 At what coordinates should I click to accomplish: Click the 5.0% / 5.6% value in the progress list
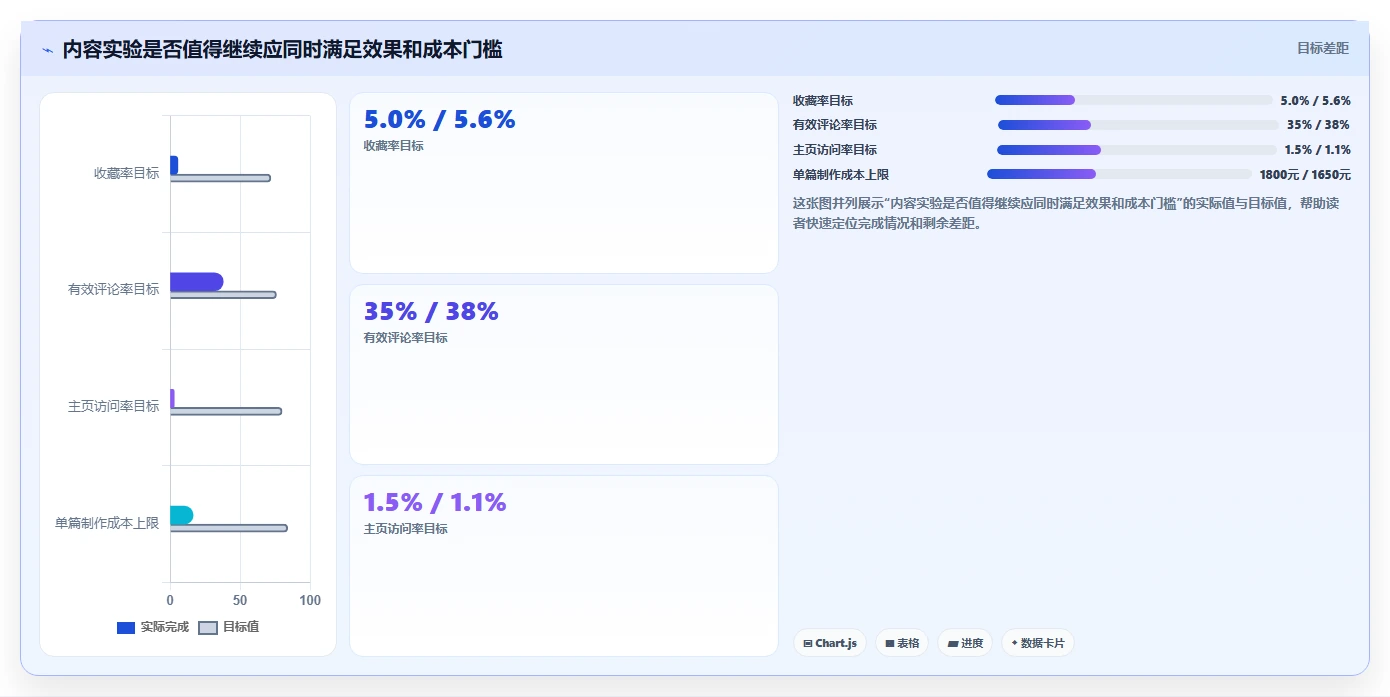pyautogui.click(x=1316, y=101)
